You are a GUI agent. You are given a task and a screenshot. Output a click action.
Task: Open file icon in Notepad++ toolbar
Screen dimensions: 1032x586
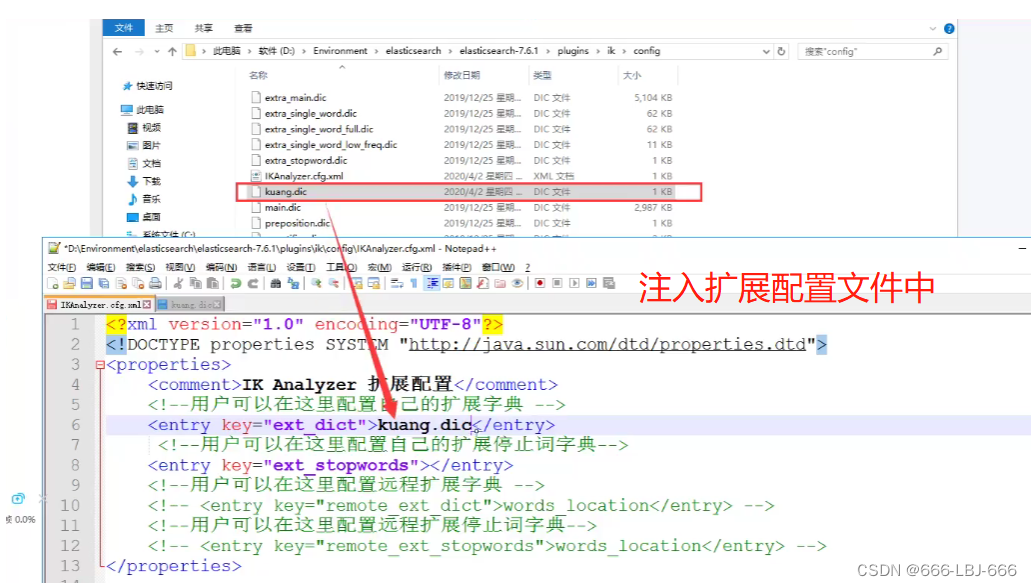pos(69,283)
